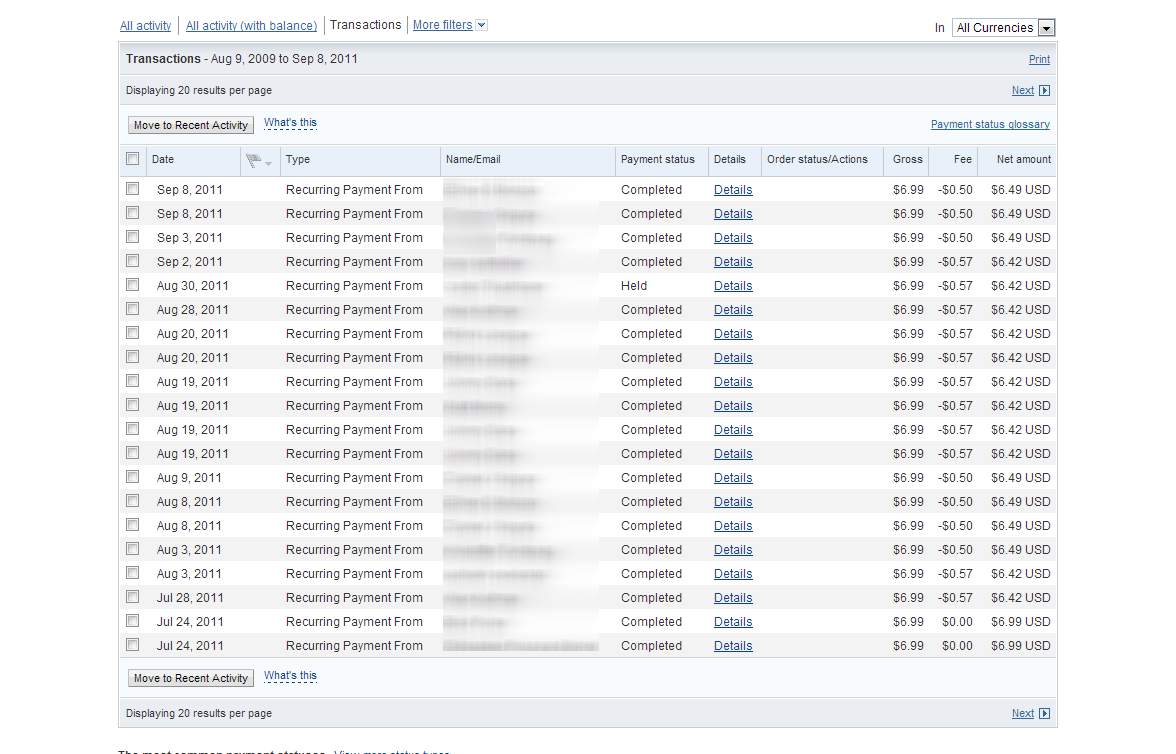
Task: Click the bottom Next arrow icon
Action: [1044, 713]
